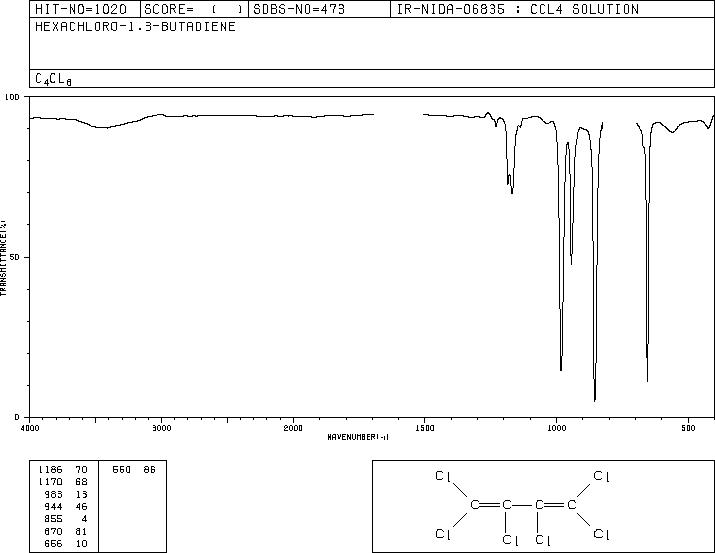This screenshot has width=715, height=553.
Task: Click the 50 mark on the transmittance axis
Action: 14,257
